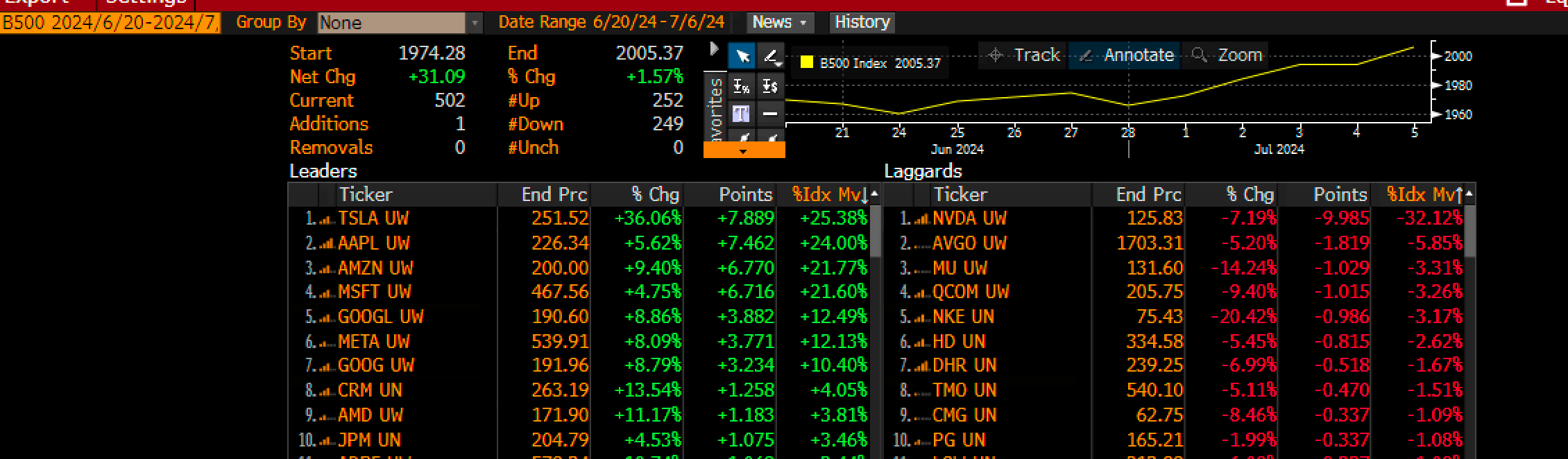Click the mini chart icon beside AMZN UW
This screenshot has width=1568, height=459.
tap(326, 270)
